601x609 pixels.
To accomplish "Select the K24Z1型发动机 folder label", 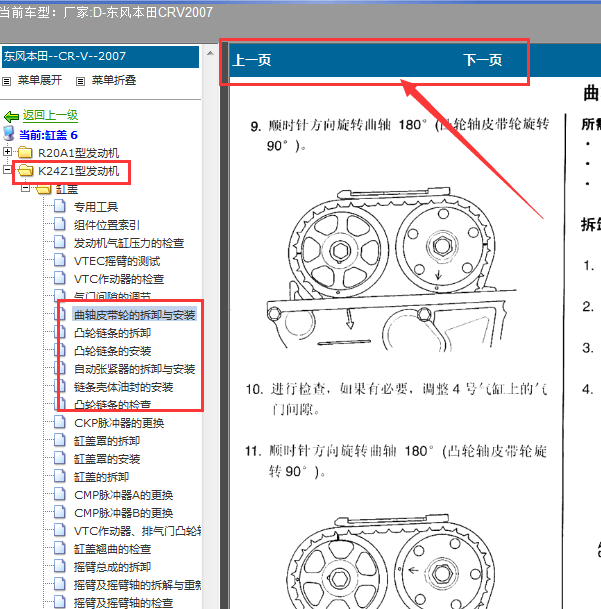I will click(x=78, y=171).
